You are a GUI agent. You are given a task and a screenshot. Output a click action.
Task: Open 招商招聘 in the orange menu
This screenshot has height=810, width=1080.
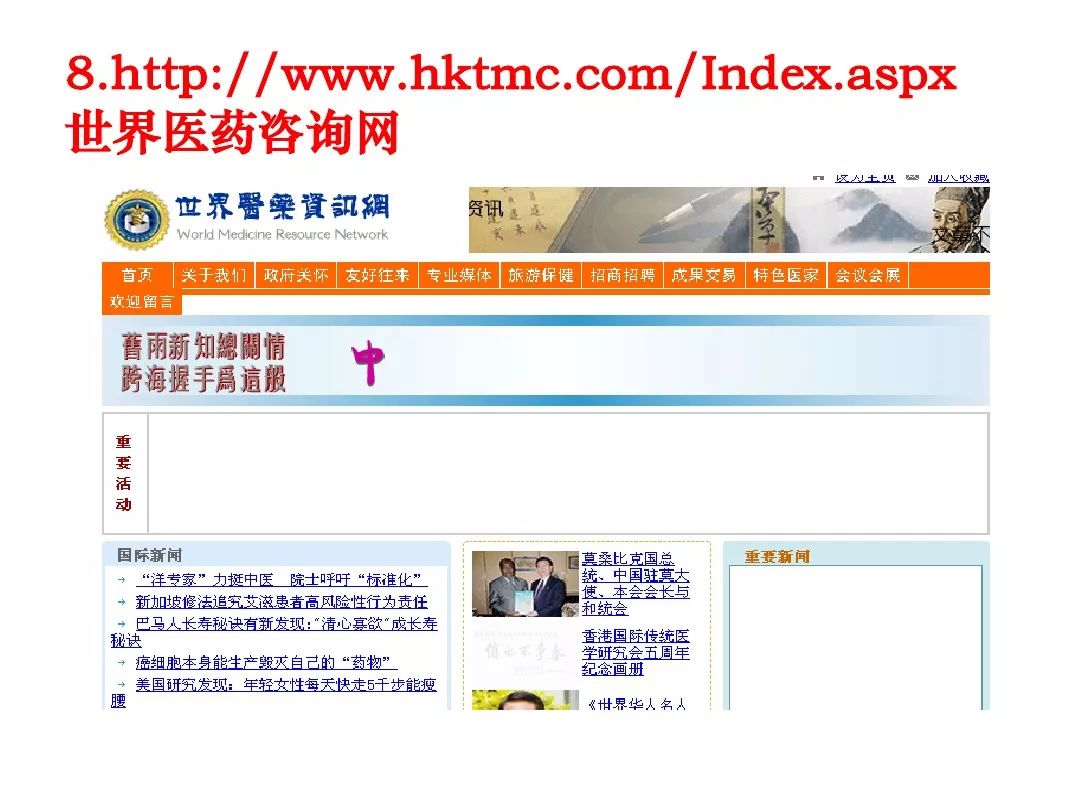tap(622, 276)
